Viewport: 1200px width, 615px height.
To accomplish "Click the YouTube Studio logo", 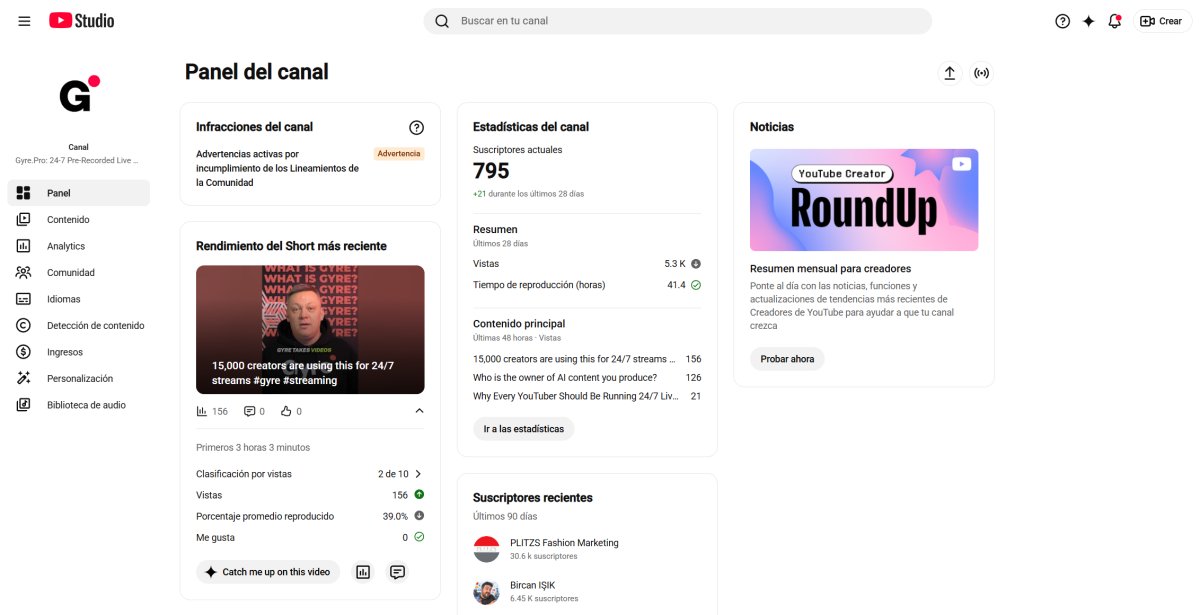I will point(81,21).
